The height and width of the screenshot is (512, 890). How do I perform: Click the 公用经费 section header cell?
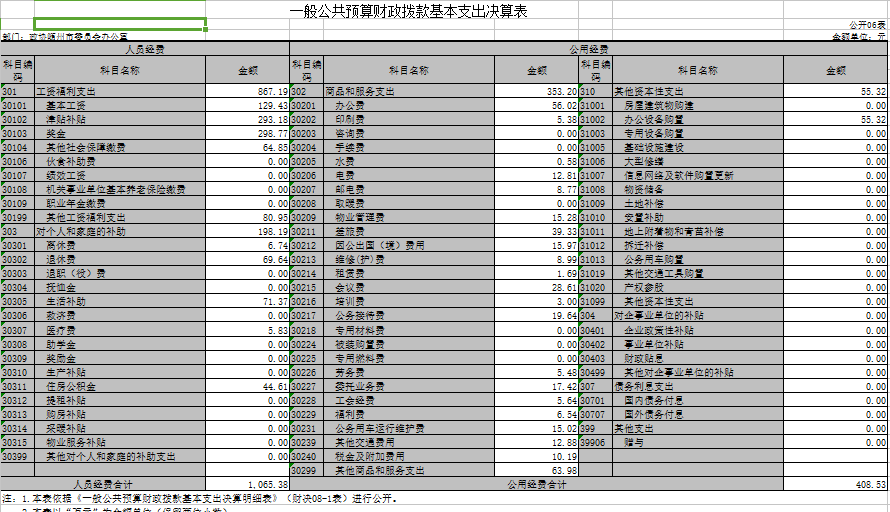click(588, 48)
